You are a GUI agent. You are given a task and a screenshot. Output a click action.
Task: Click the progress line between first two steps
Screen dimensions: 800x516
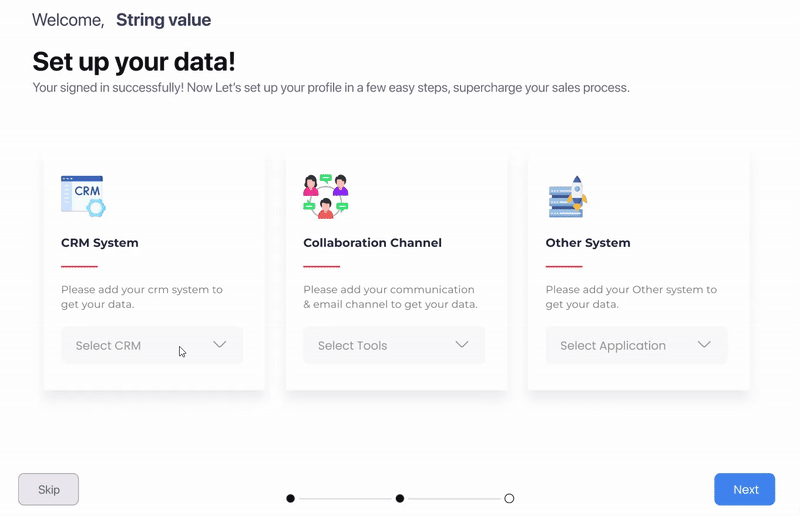pos(345,499)
